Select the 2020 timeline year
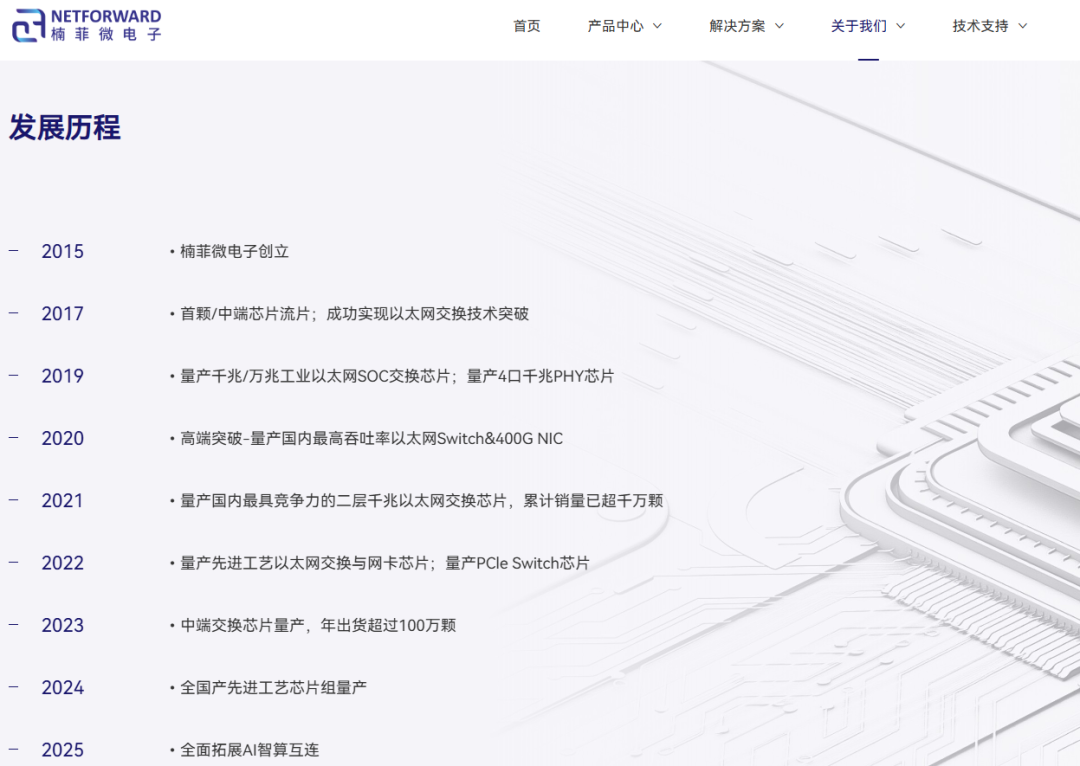Viewport: 1080px width, 766px height. [x=62, y=439]
